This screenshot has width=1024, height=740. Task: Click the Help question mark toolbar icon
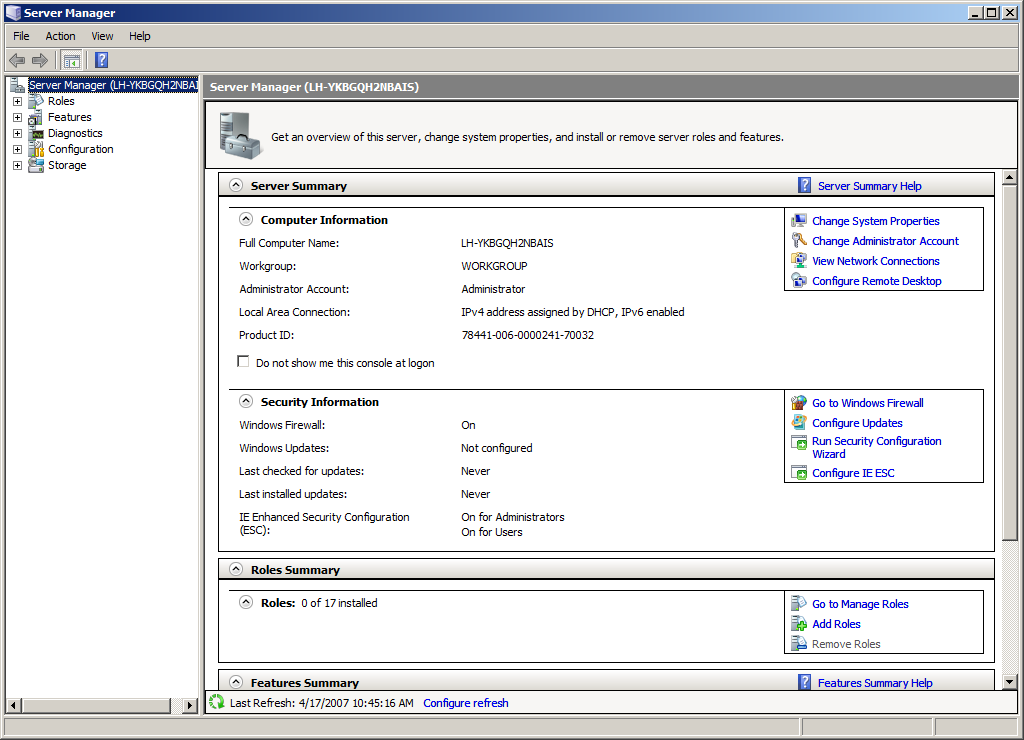(102, 61)
